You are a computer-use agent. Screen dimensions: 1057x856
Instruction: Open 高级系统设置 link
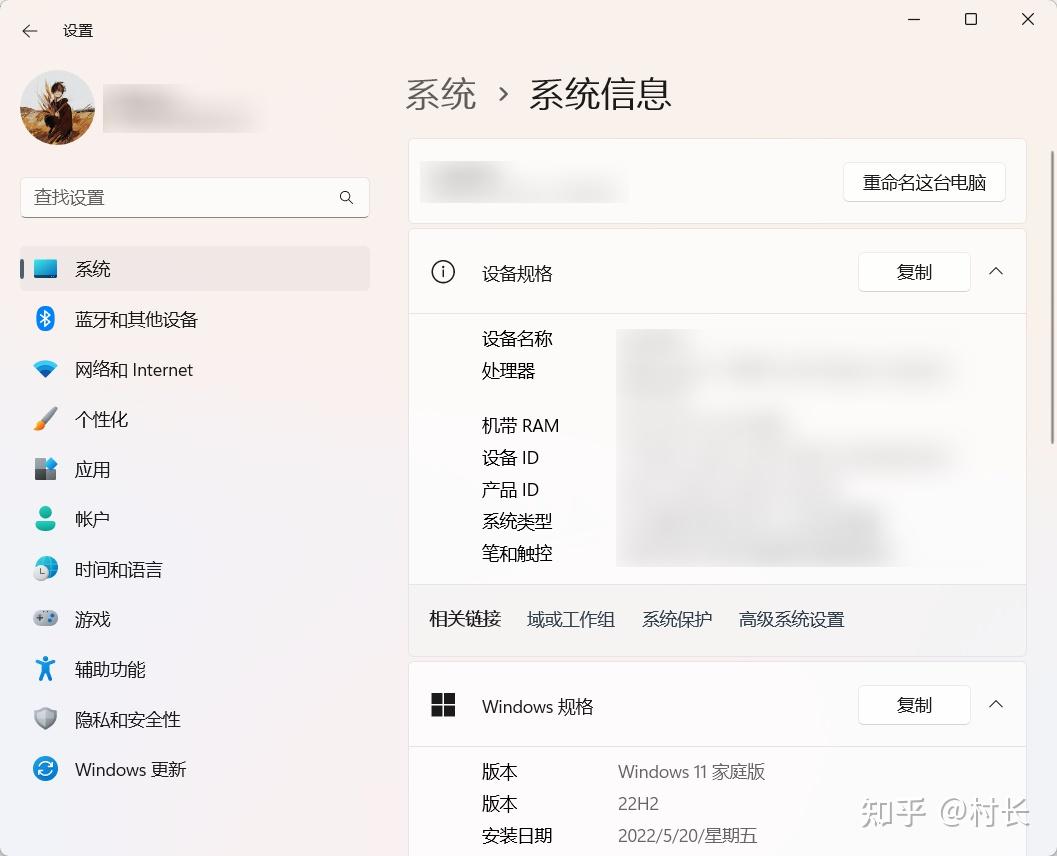click(791, 619)
